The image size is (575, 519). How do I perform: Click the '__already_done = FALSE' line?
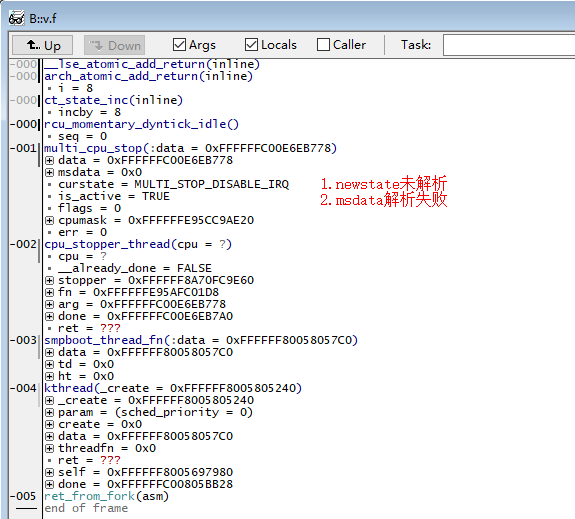(135, 268)
